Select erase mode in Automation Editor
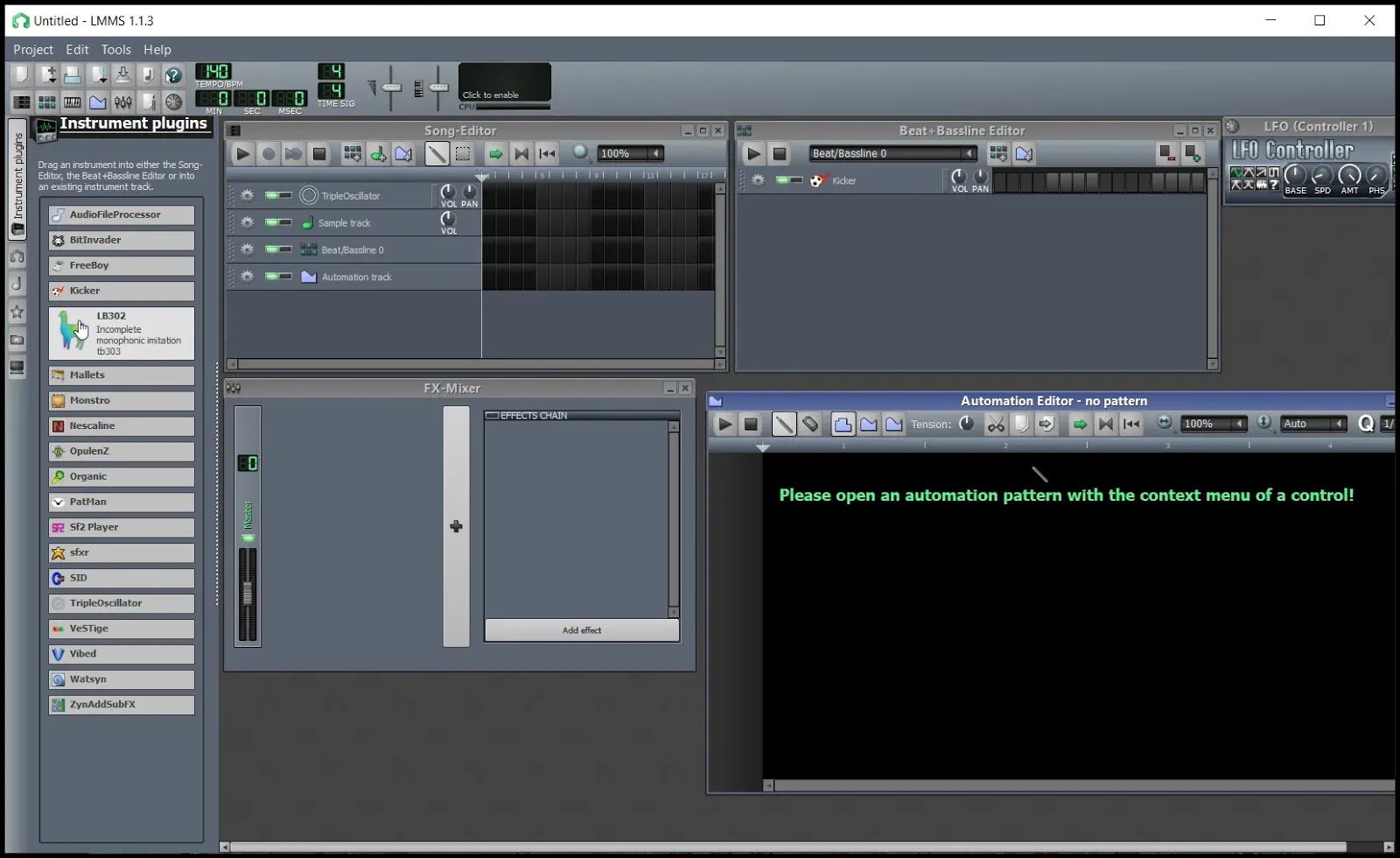 [810, 425]
